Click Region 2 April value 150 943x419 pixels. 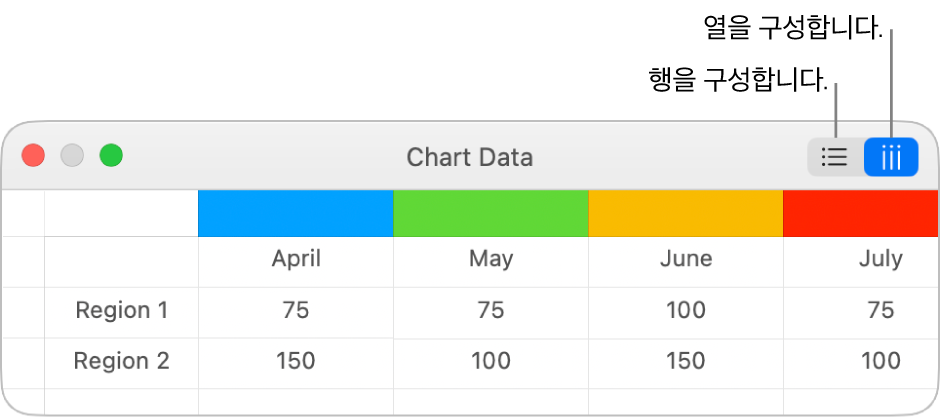coord(296,361)
